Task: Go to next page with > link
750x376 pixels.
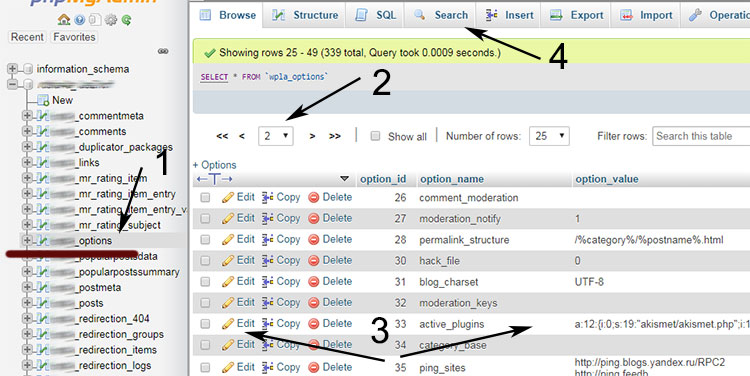Action: (312, 136)
